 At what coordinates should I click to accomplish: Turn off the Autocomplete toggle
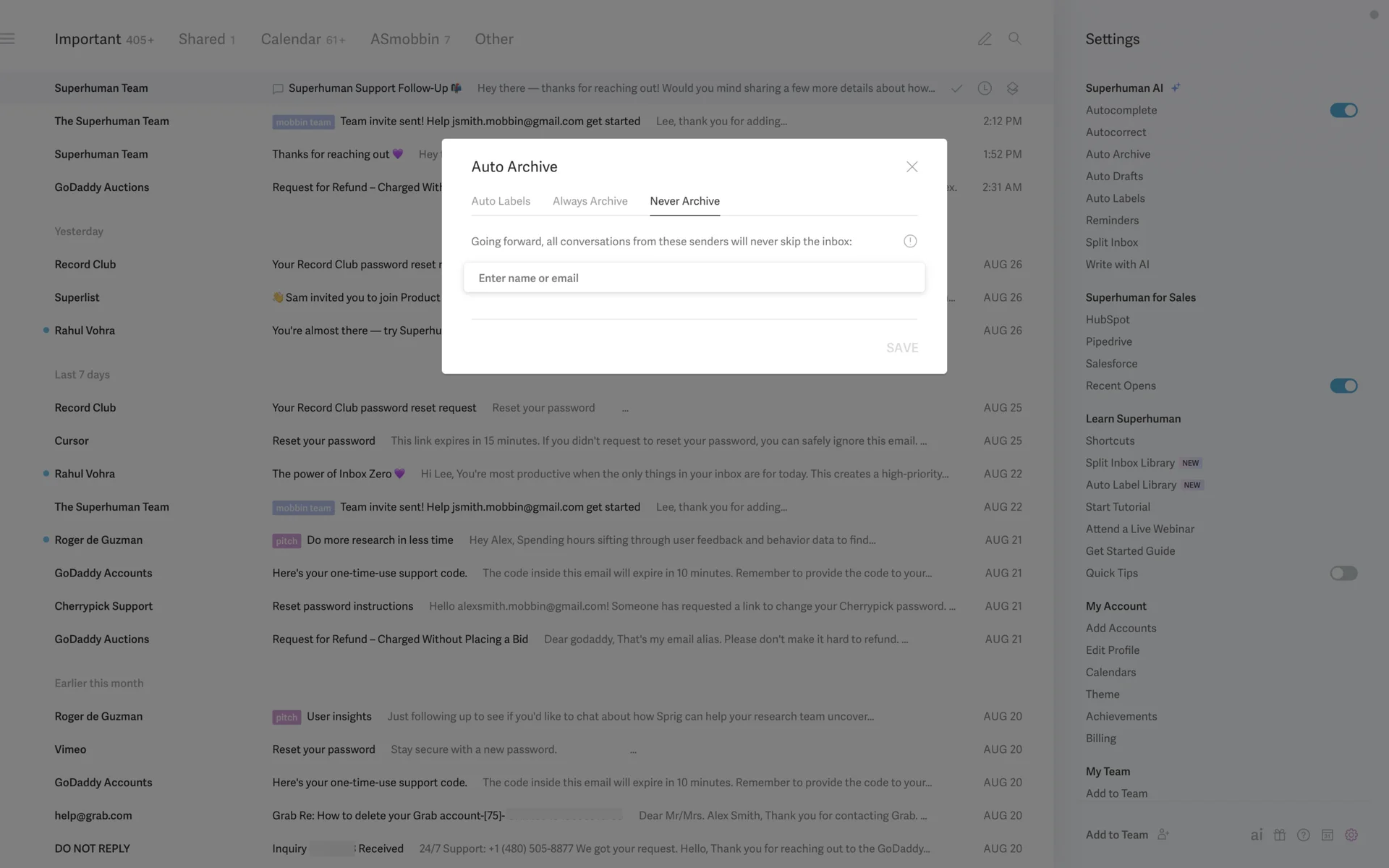pos(1343,110)
